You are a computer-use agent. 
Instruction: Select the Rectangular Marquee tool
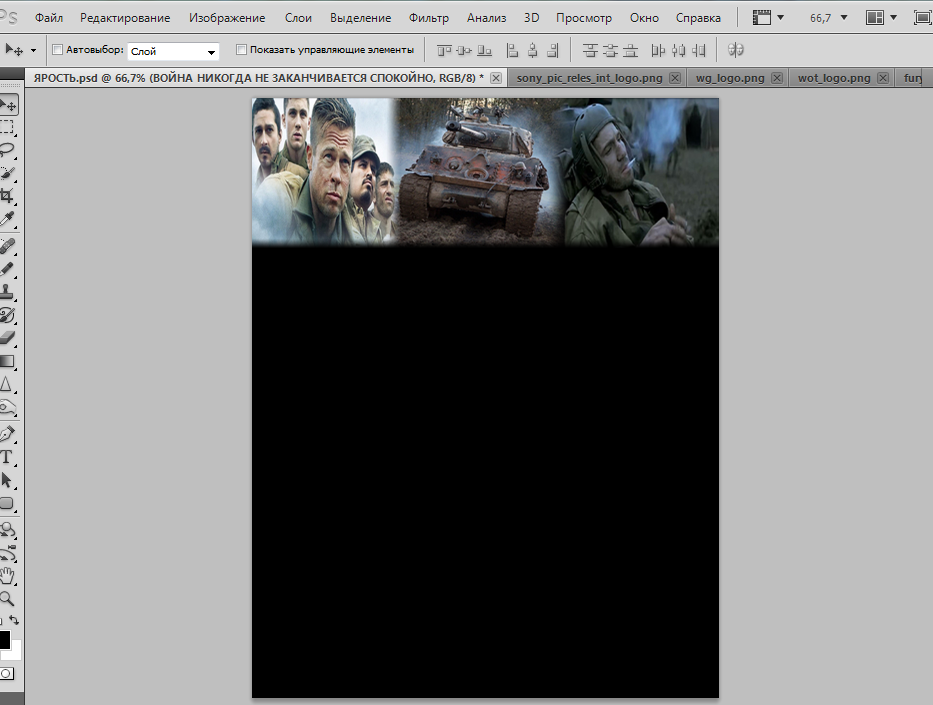(7, 127)
